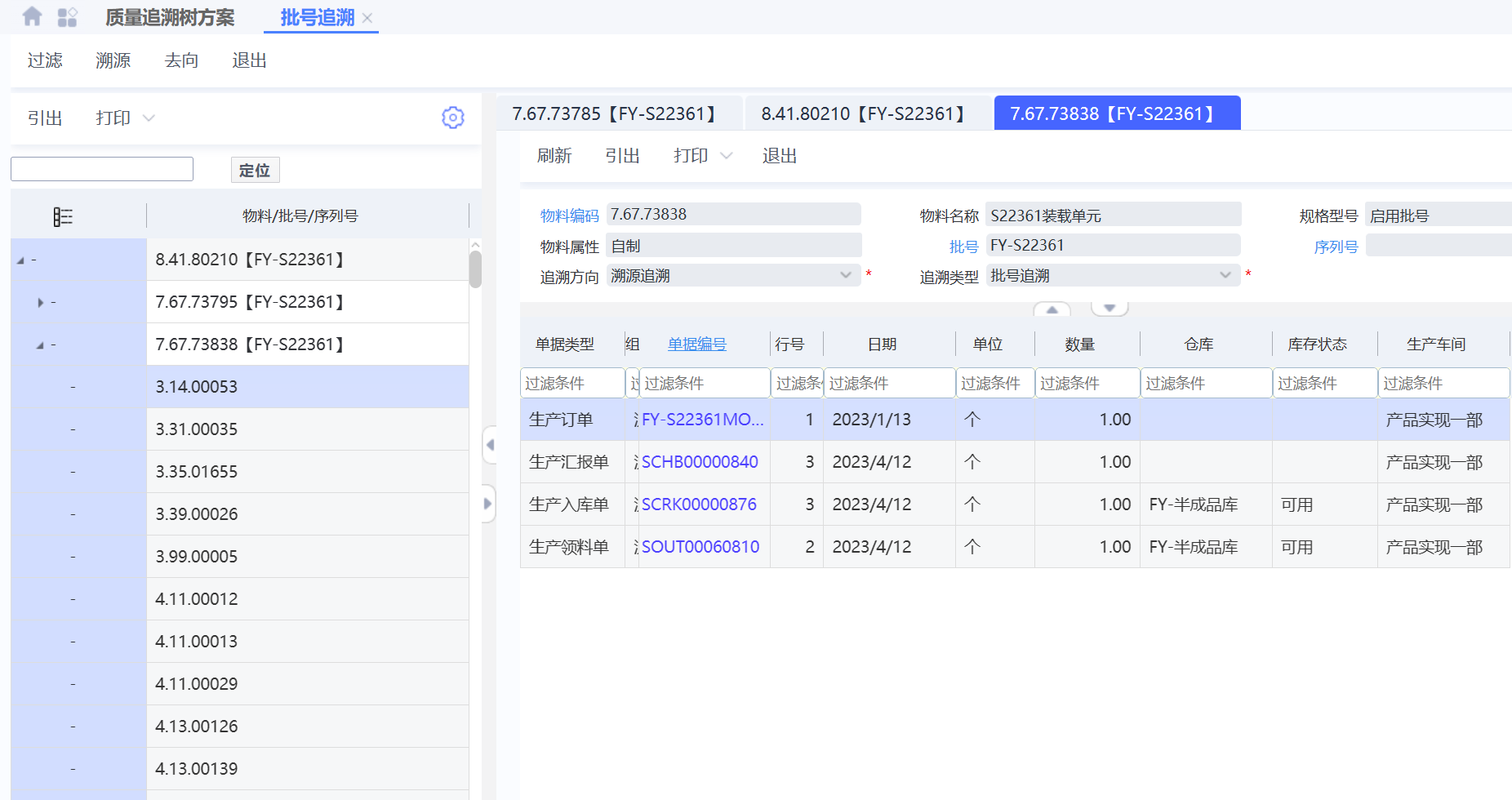Click the search input beside 定位
This screenshot has height=800, width=1512.
[102, 169]
